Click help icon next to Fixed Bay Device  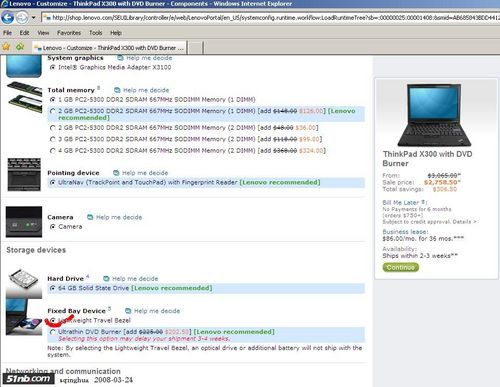pos(128,311)
